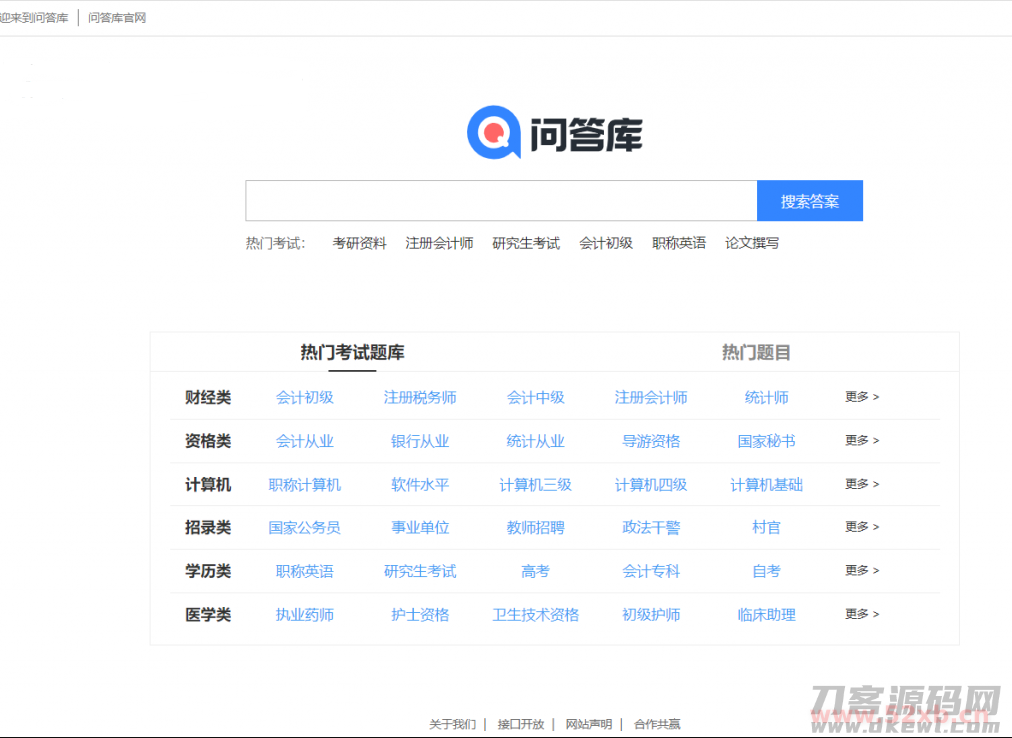This screenshot has height=738, width=1012.
Task: Select 职称计算机 under 计算机
Action: coord(305,484)
